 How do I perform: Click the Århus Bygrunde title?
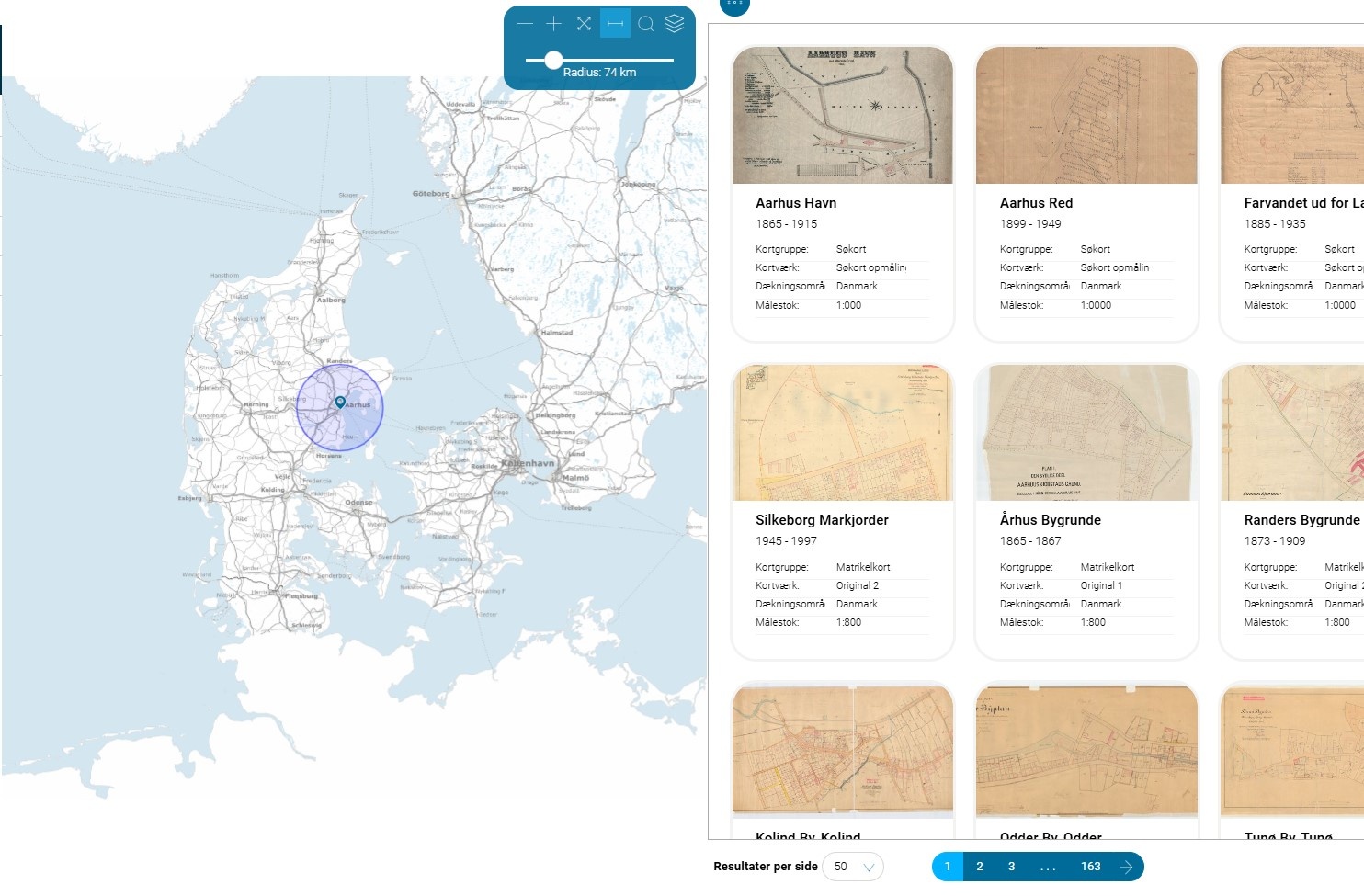tap(1050, 520)
